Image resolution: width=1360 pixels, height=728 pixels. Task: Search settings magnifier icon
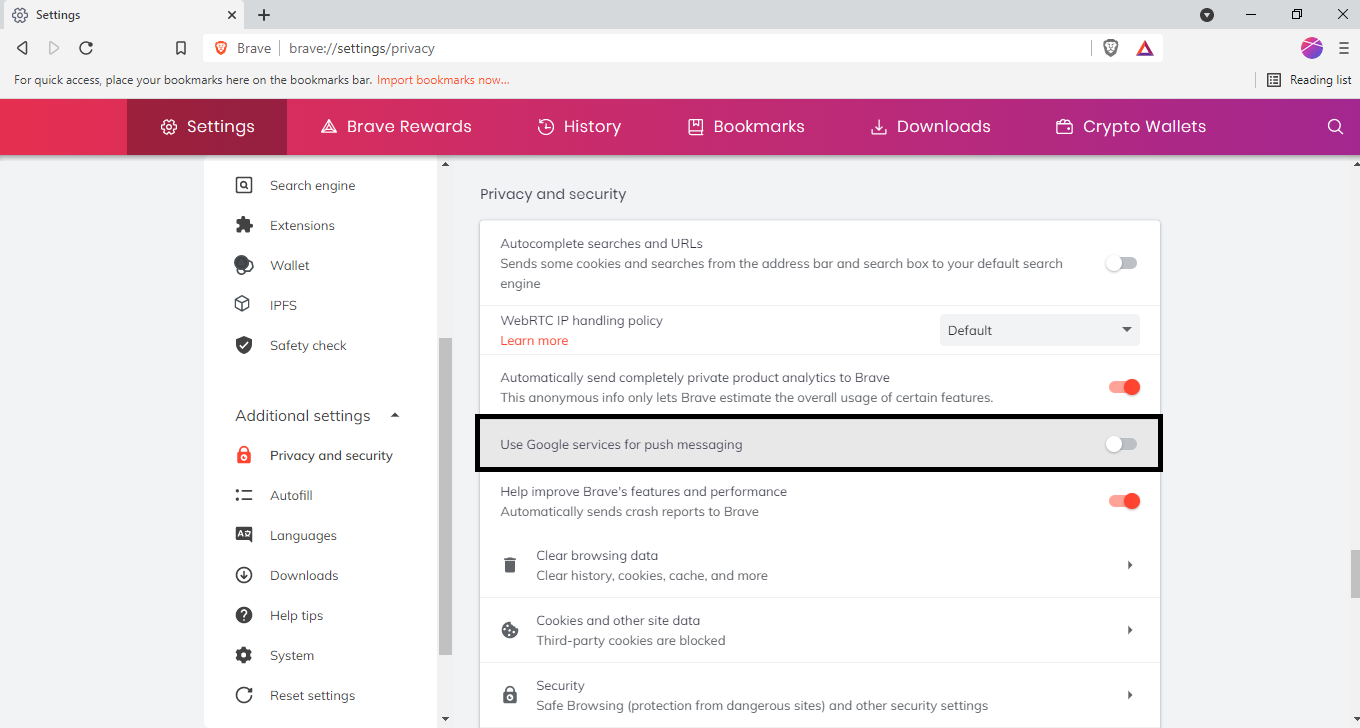pyautogui.click(x=1335, y=127)
